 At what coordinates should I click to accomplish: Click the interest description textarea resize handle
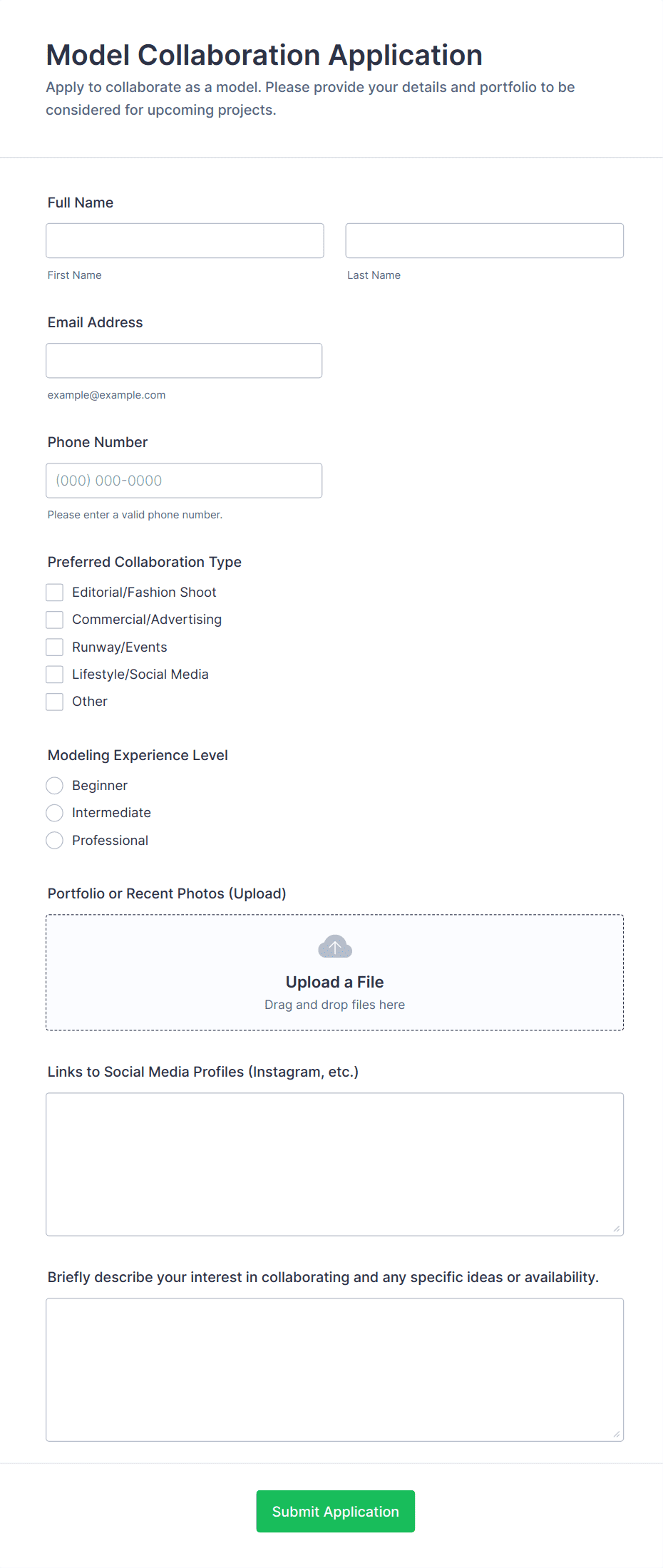click(x=617, y=1434)
